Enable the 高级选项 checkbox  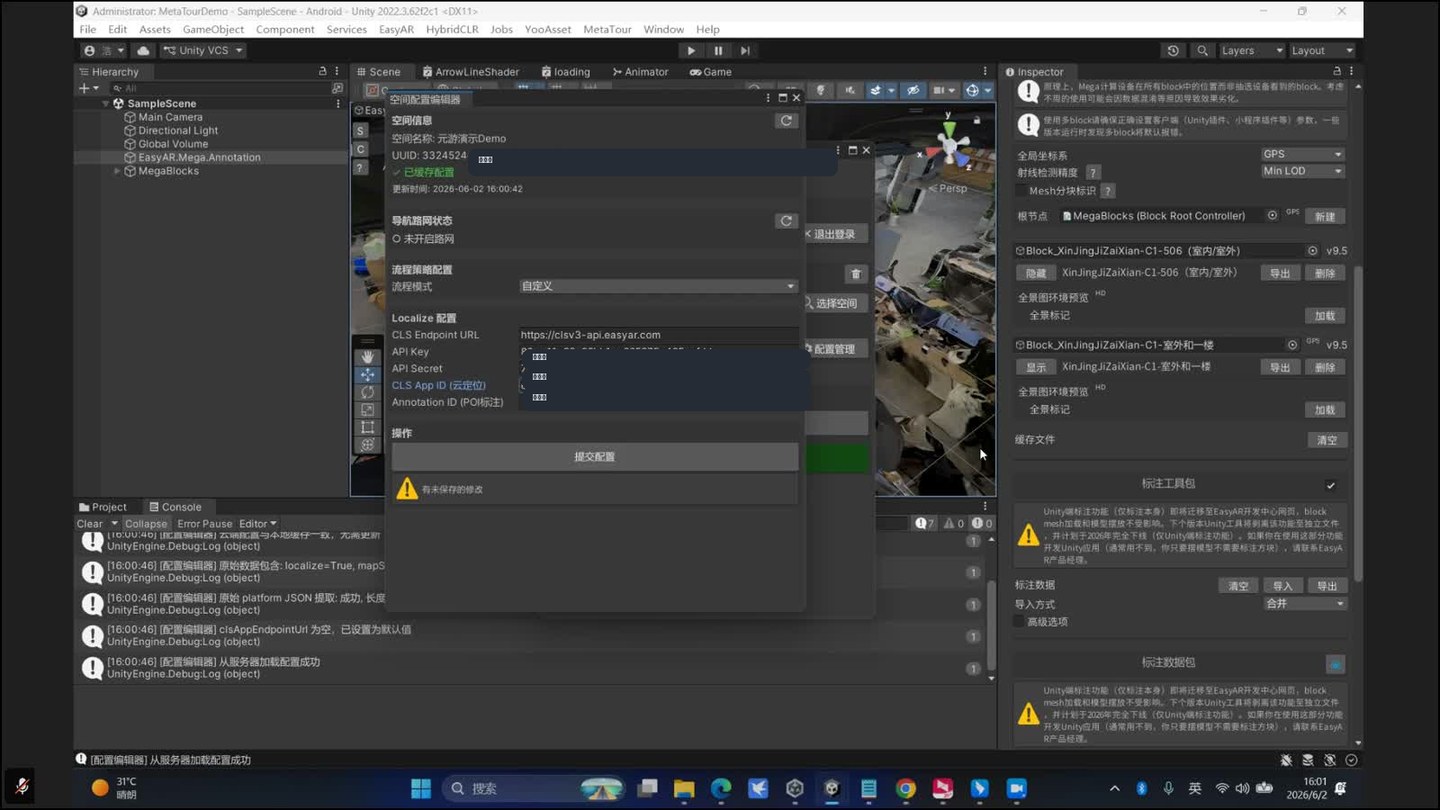pos(1020,621)
